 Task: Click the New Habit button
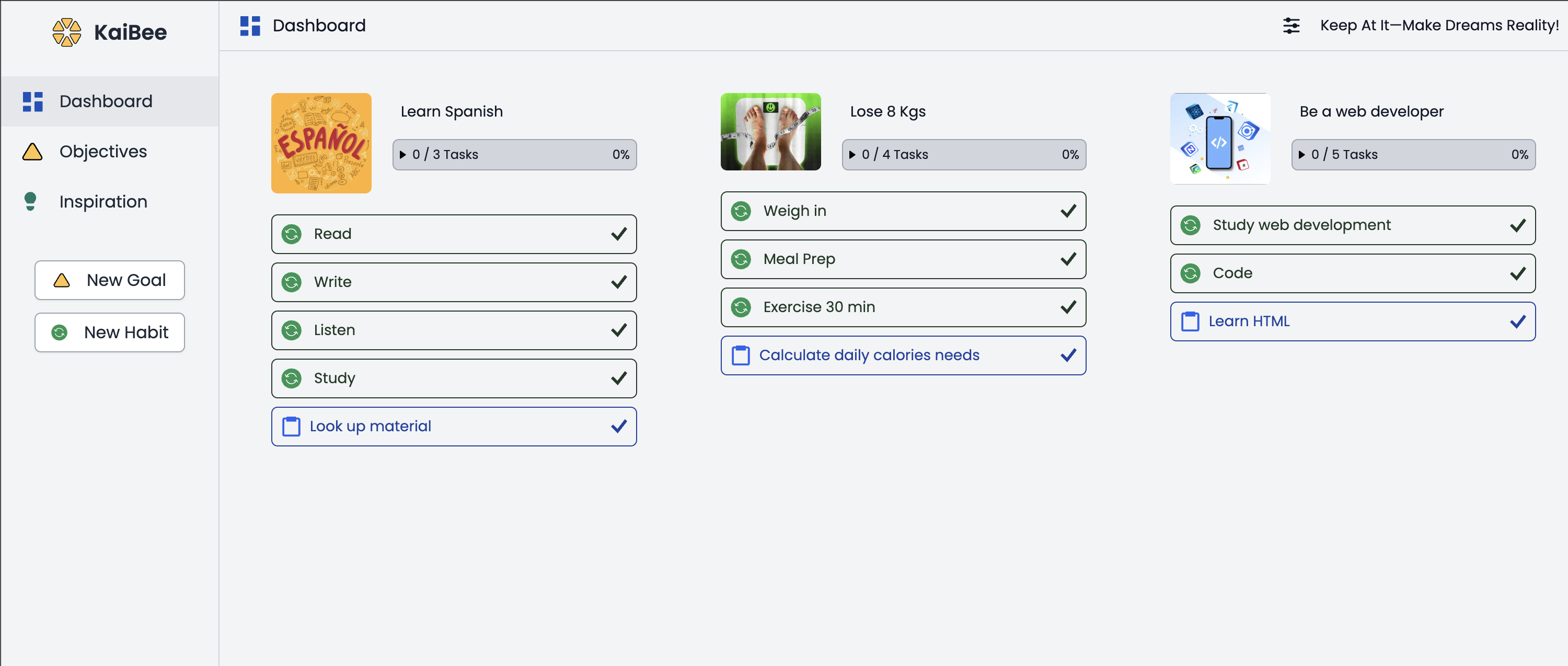point(110,332)
